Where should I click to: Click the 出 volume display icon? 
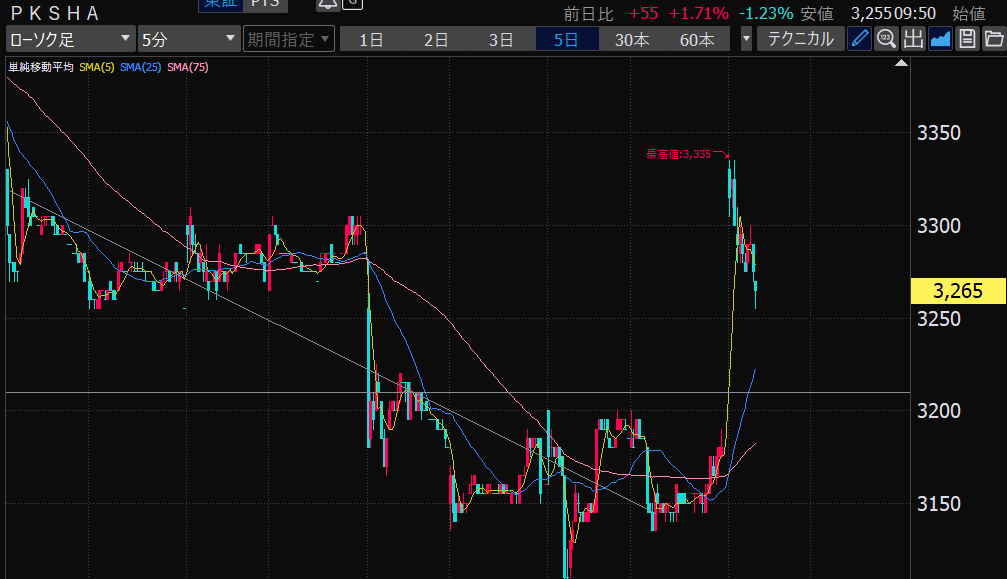click(x=913, y=40)
